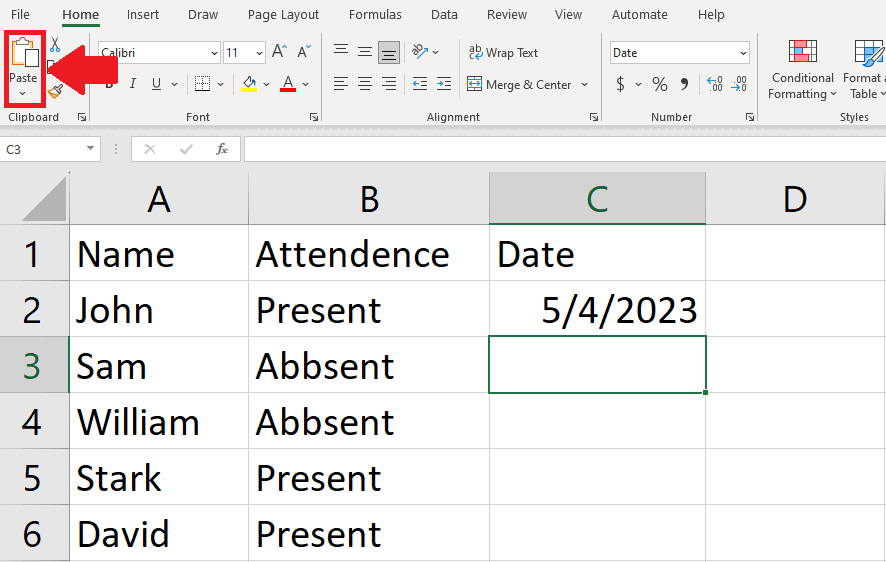Click the Cut scissors icon
The width and height of the screenshot is (886, 562).
click(x=55, y=45)
